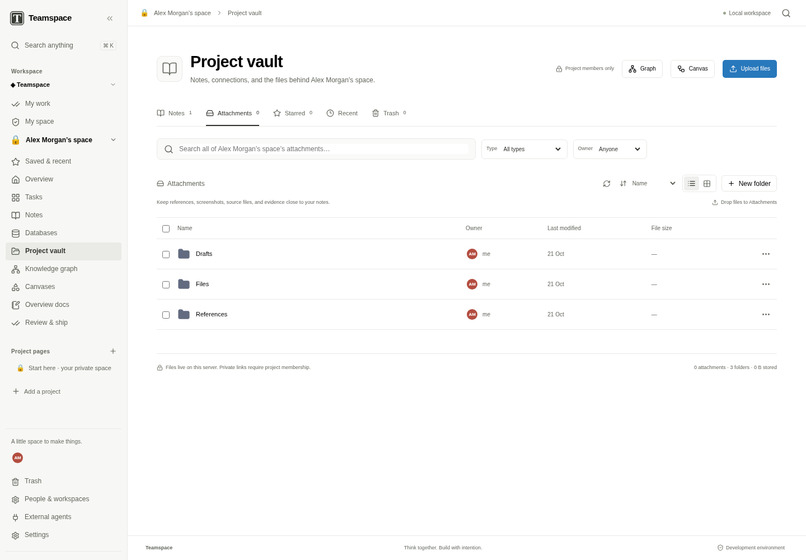Open the Name sort dropdown

coord(654,184)
